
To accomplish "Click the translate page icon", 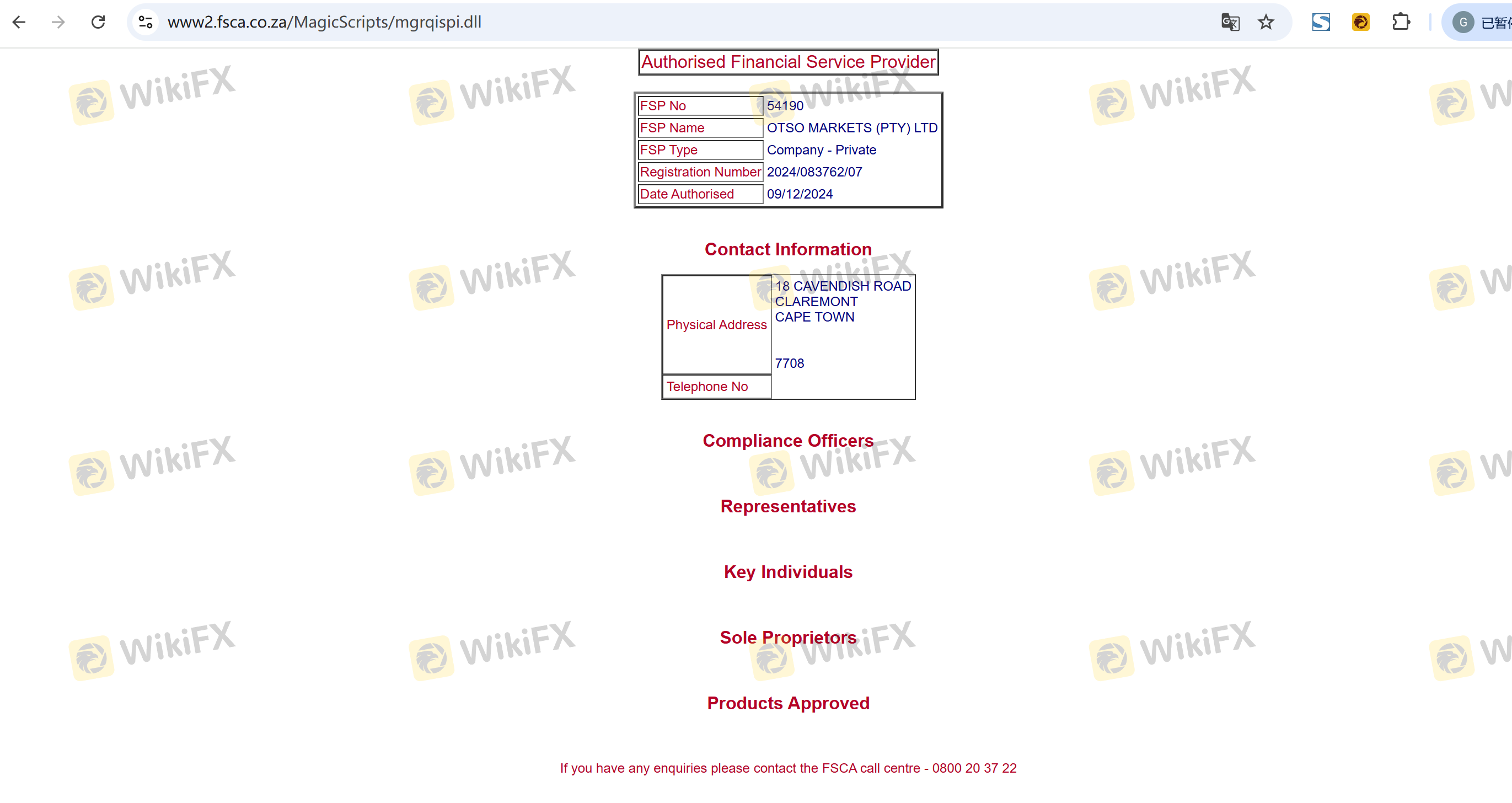I will coord(1230,22).
